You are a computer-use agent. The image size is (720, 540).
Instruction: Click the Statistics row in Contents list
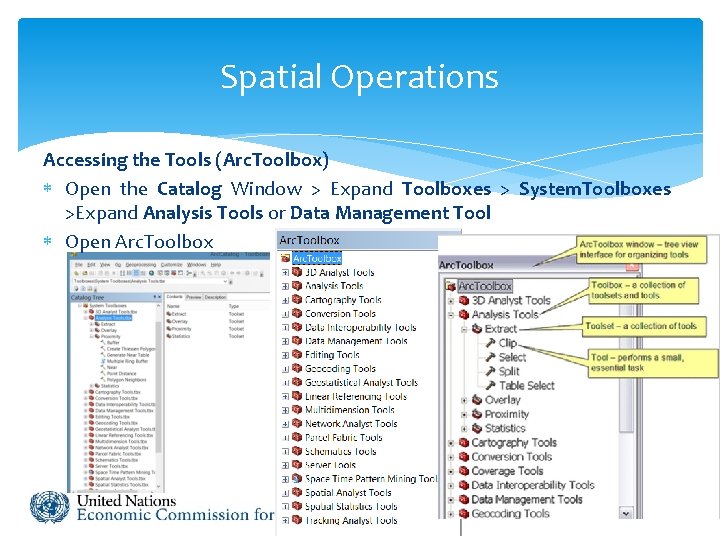click(x=207, y=336)
